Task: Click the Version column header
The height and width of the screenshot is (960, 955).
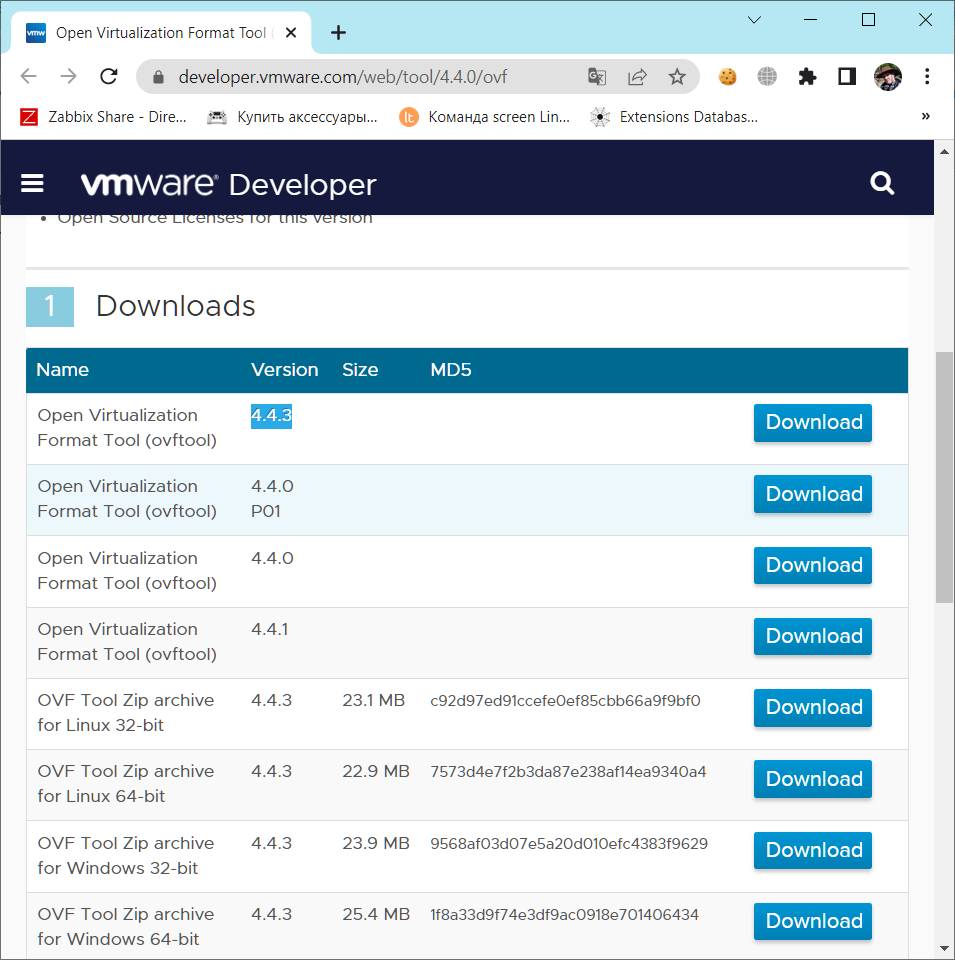Action: [x=285, y=370]
